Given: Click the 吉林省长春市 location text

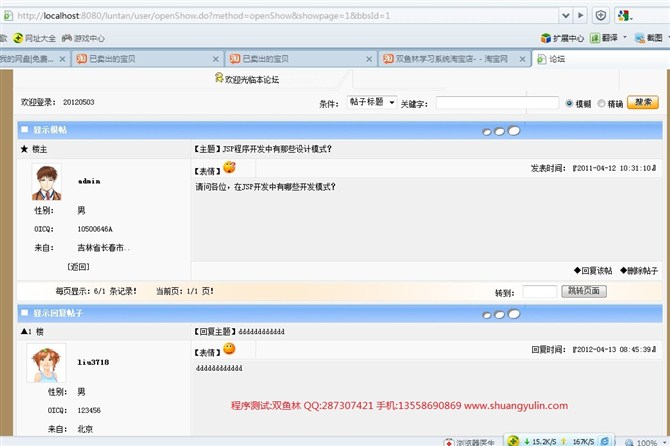Looking at the screenshot, I should 104,248.
